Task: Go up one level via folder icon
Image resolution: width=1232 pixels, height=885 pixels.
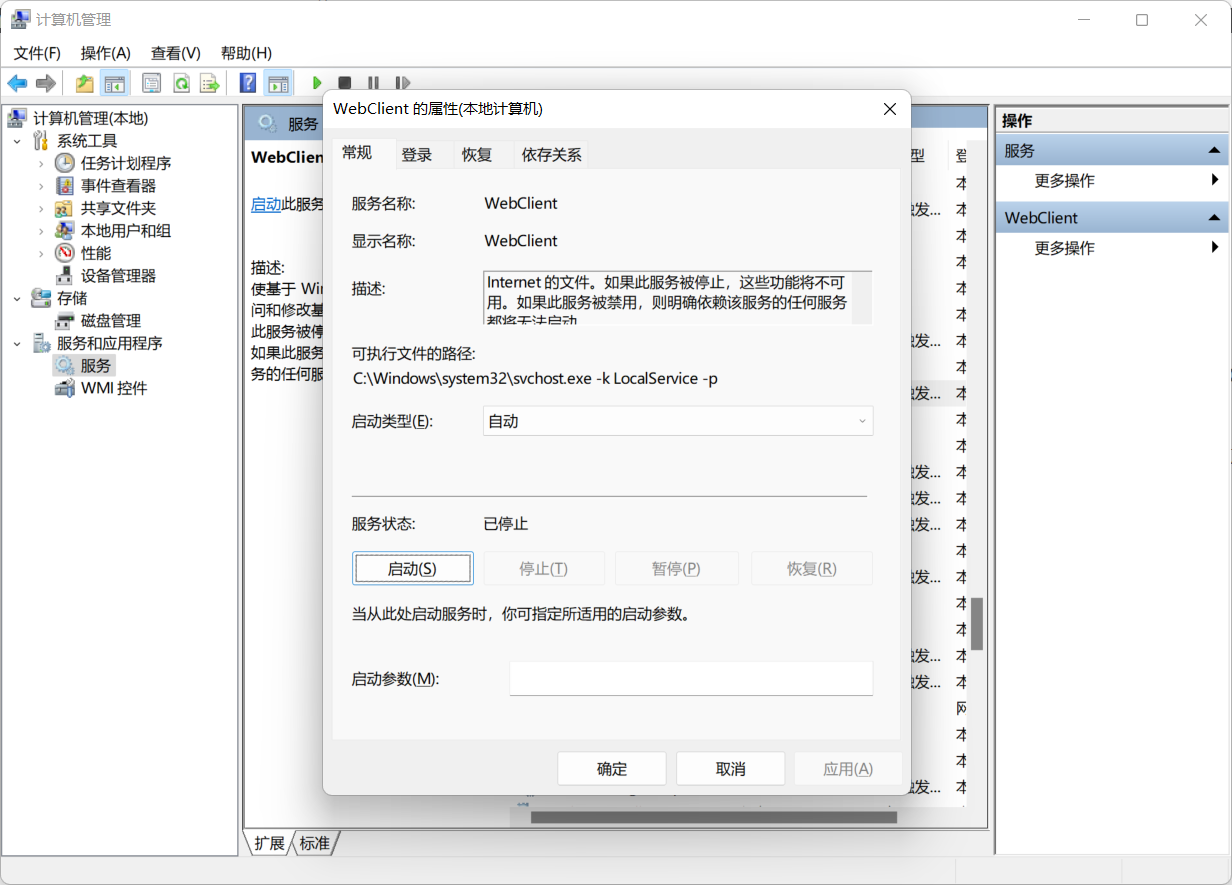Action: 85,83
